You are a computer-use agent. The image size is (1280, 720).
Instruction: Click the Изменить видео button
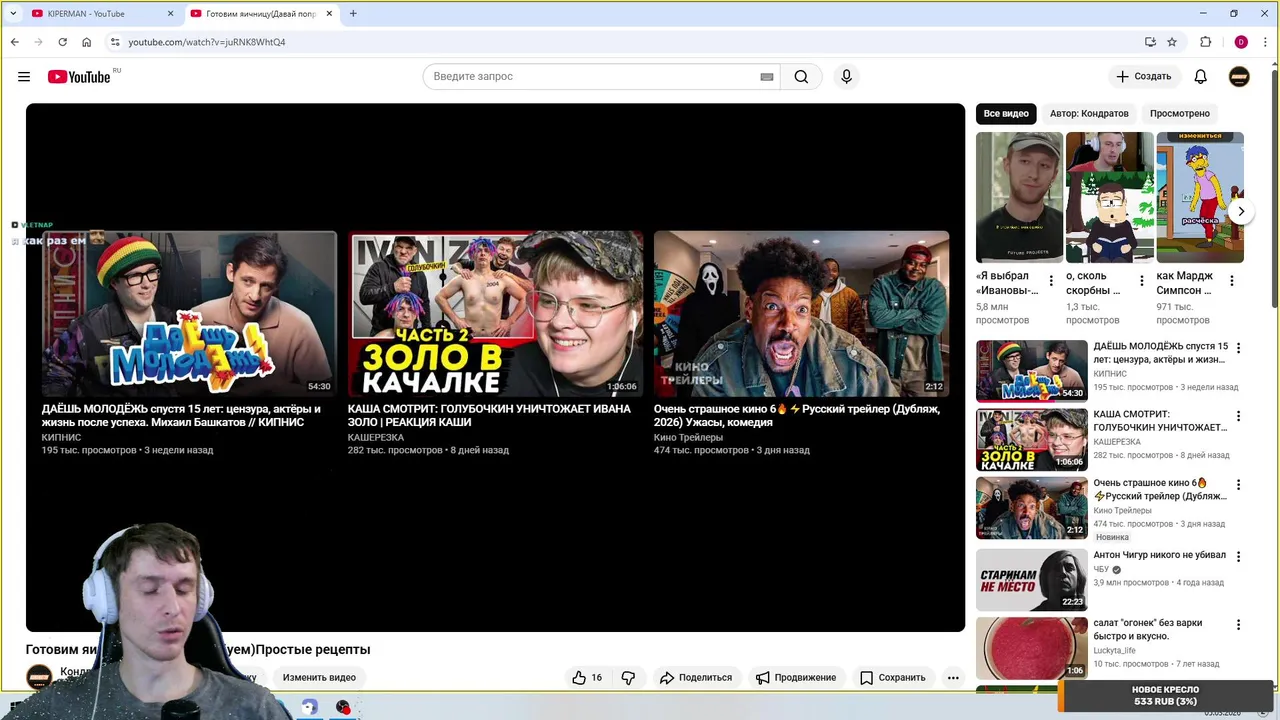point(319,678)
